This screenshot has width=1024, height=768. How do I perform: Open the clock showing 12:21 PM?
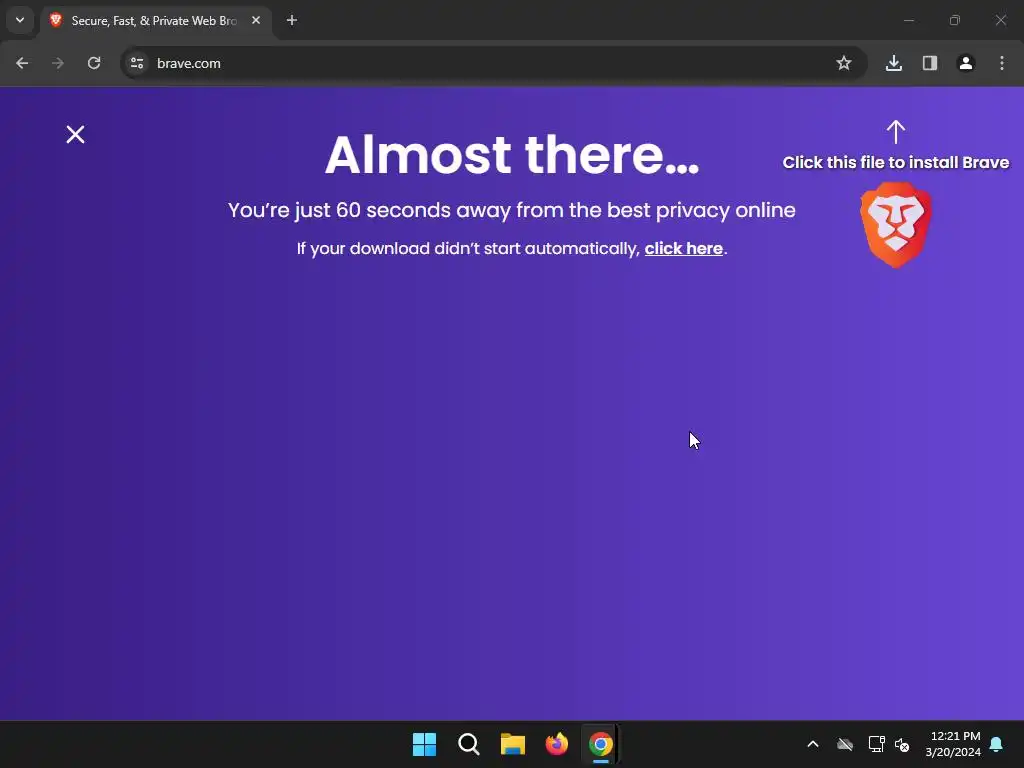953,744
